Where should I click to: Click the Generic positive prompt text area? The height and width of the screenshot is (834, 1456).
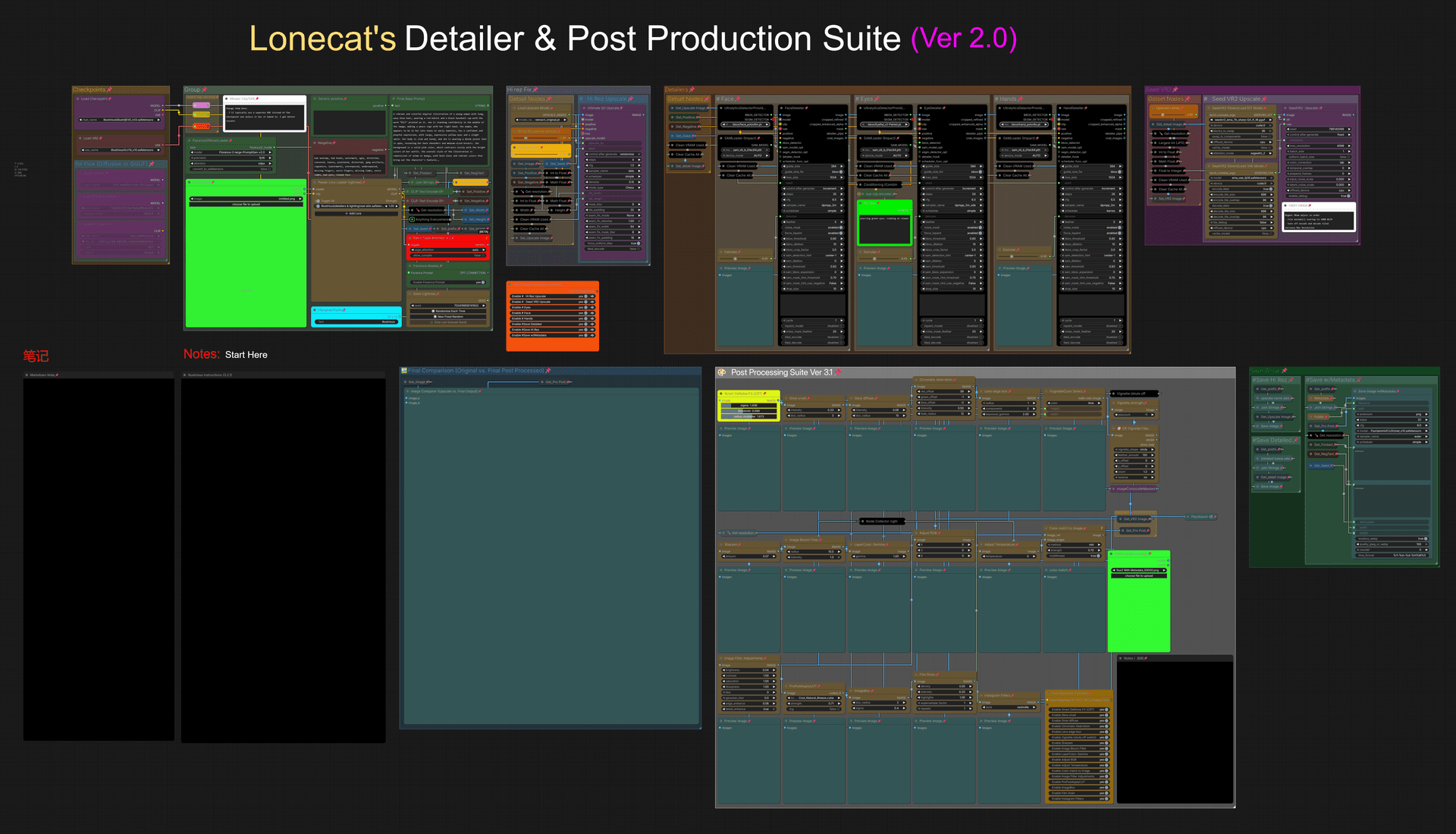click(x=350, y=123)
